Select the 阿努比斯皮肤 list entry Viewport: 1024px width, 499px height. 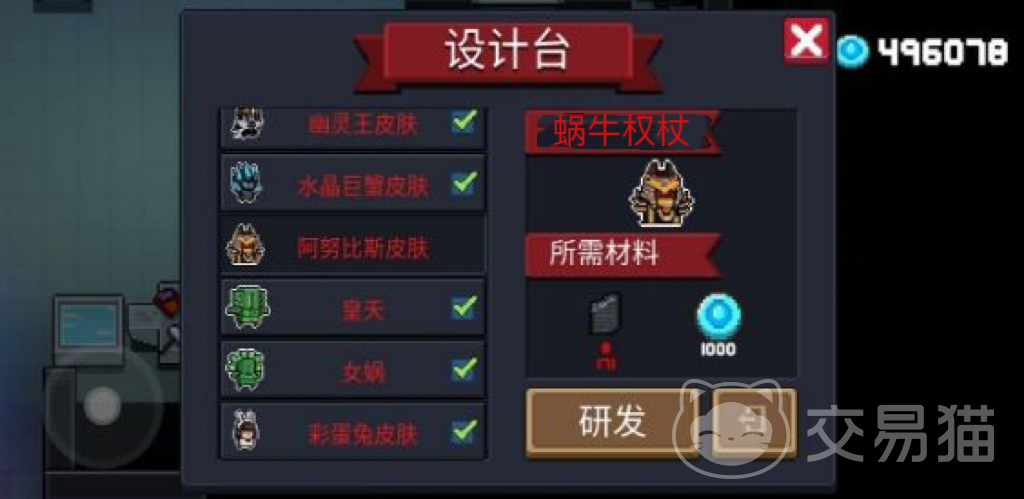[353, 245]
